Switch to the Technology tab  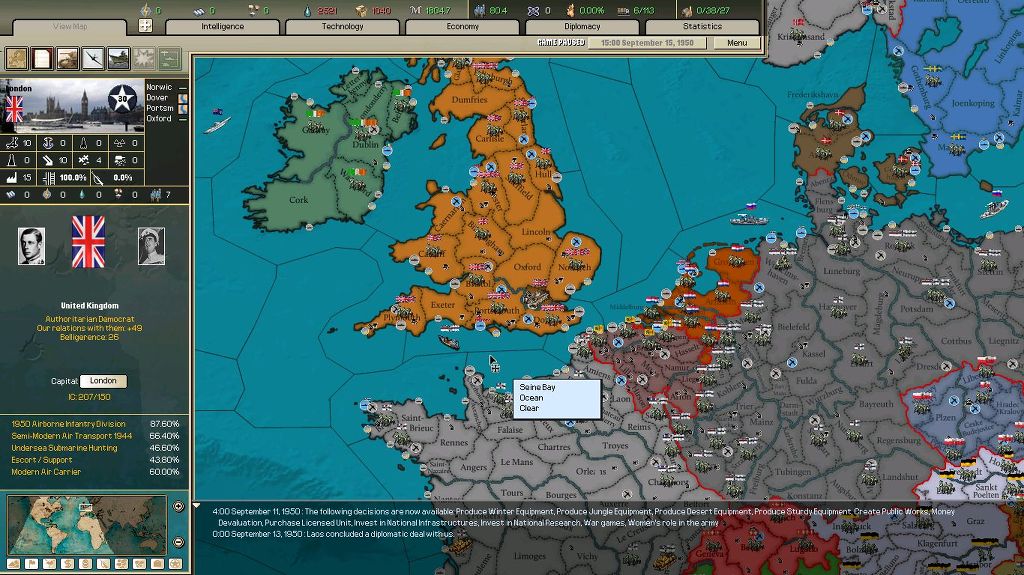[x=342, y=27]
